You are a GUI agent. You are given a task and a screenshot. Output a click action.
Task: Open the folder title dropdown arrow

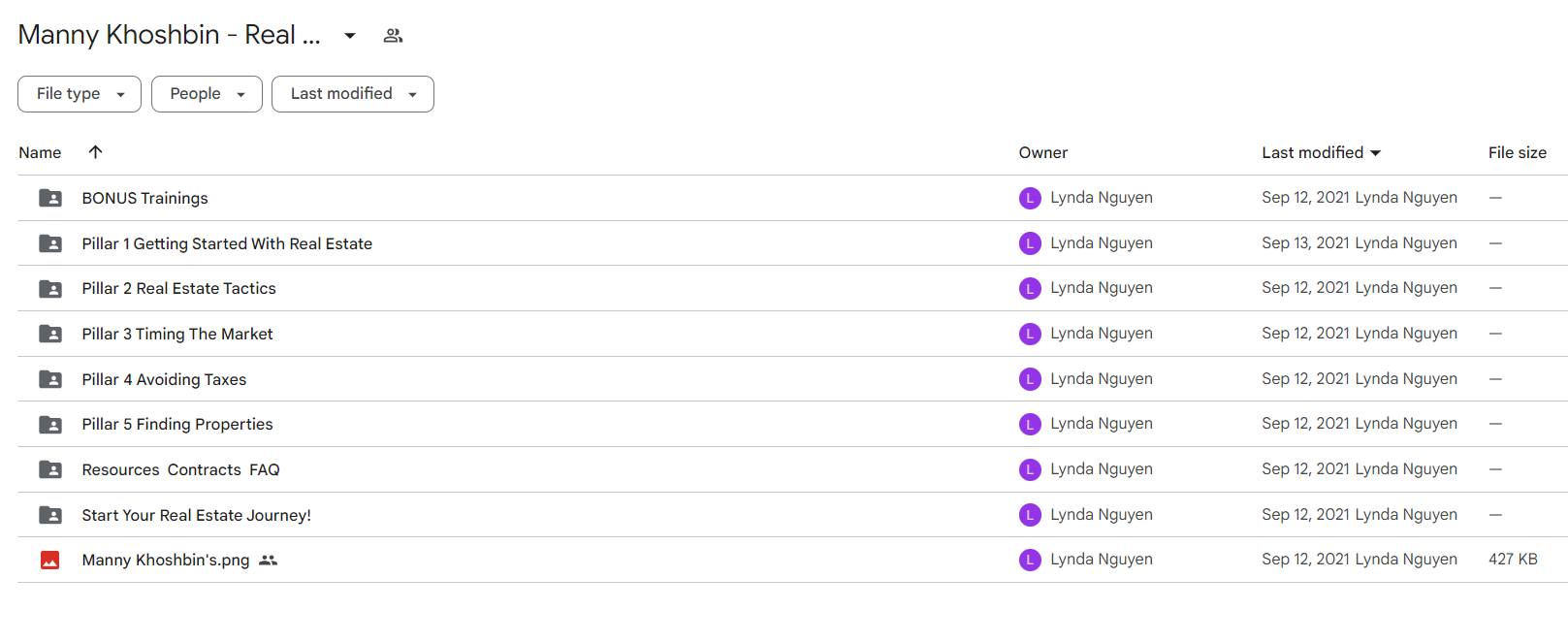[x=350, y=36]
